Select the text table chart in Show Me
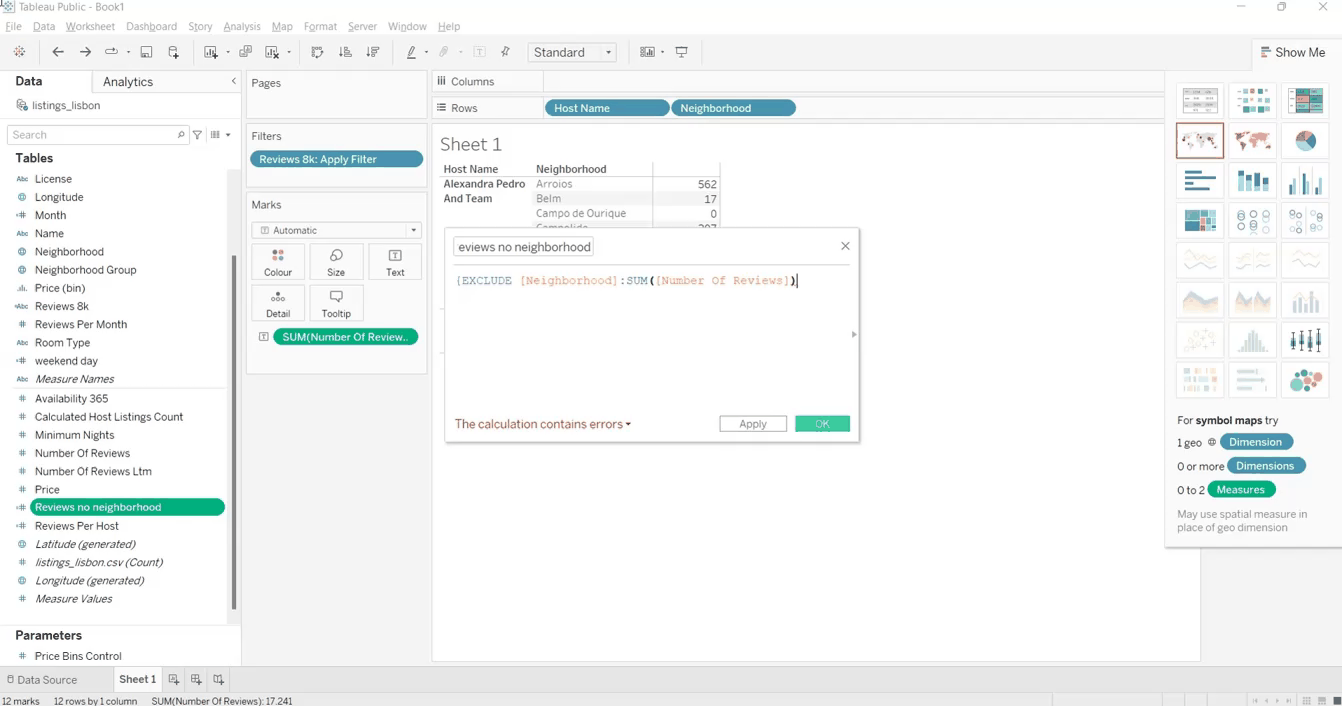Screen dimensions: 1342x706 (1200, 100)
